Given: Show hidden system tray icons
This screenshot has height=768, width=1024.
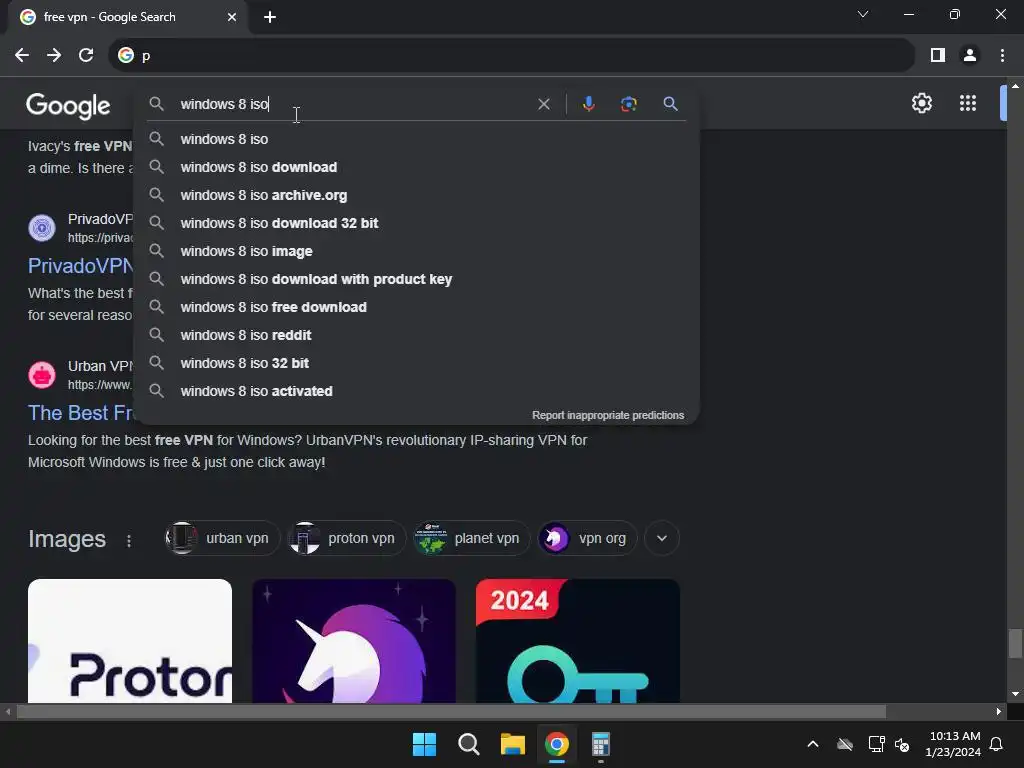Looking at the screenshot, I should click(812, 744).
